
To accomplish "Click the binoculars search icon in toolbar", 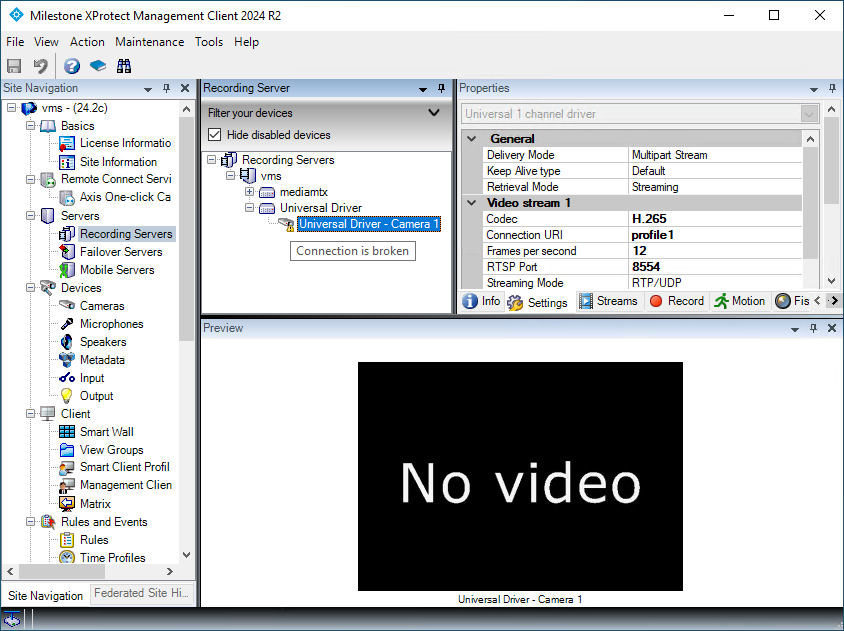I will pos(124,66).
